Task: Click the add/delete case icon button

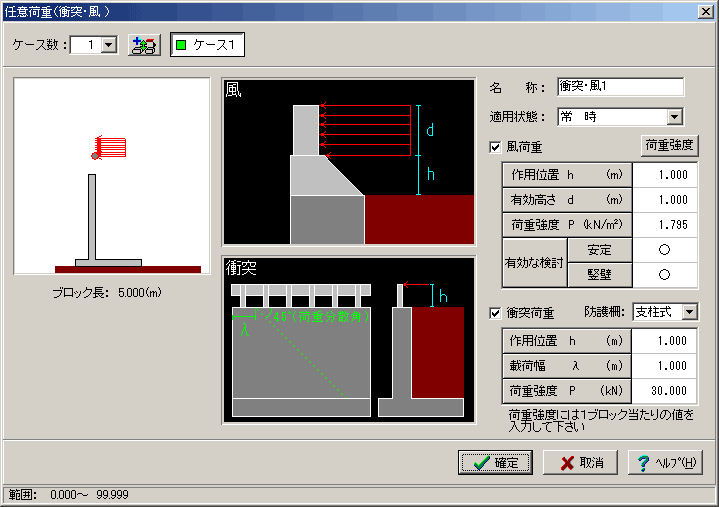Action: (144, 45)
